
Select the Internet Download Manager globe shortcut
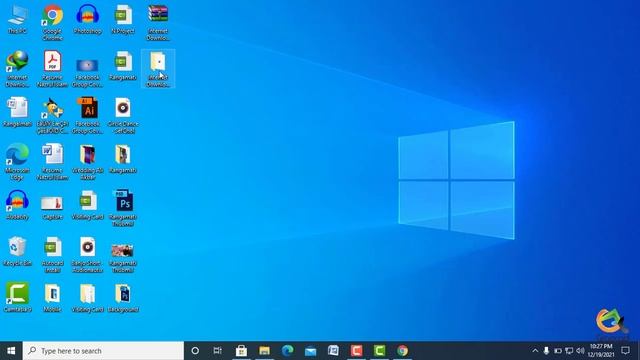[17, 69]
